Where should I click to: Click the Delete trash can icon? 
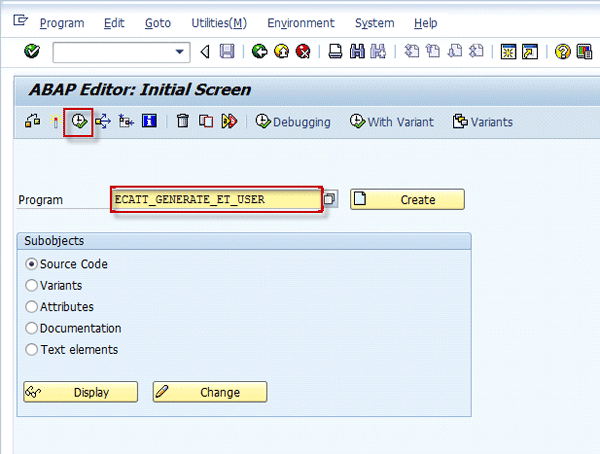coord(183,121)
